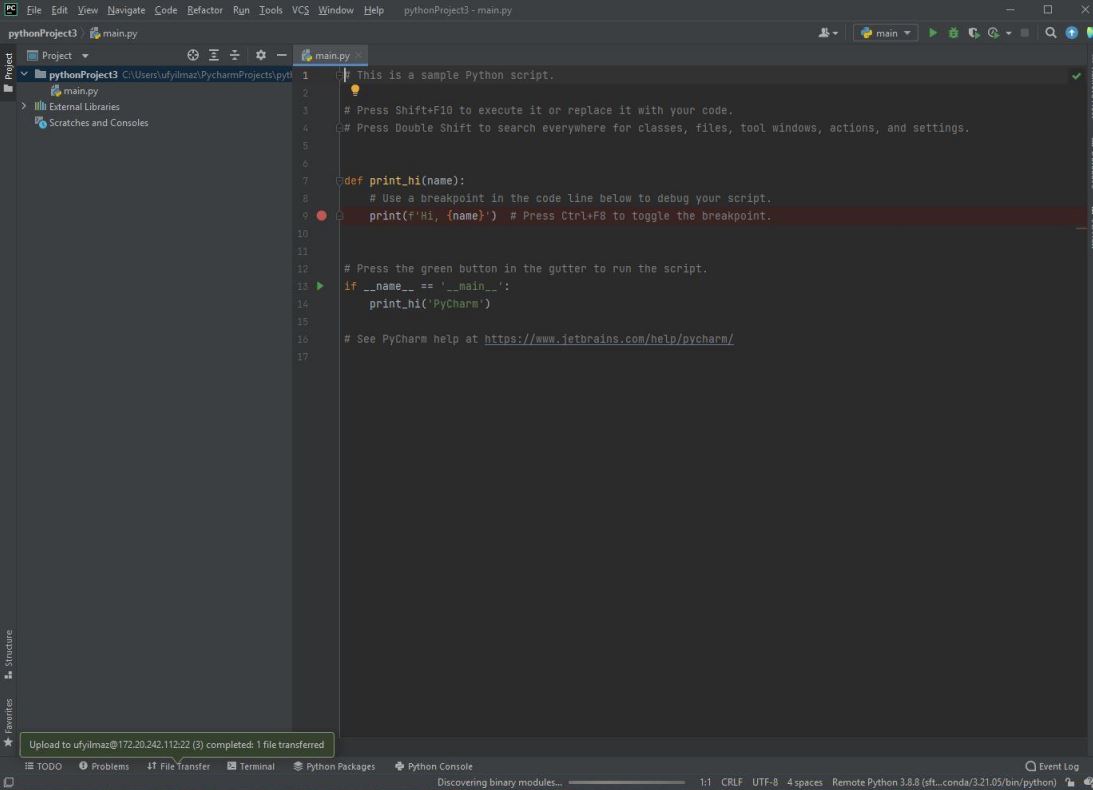Open the Project view mode dropdown

[84, 55]
